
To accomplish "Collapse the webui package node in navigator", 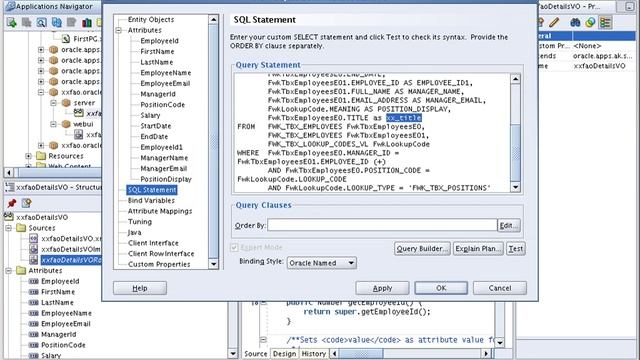I will pos(53,124).
